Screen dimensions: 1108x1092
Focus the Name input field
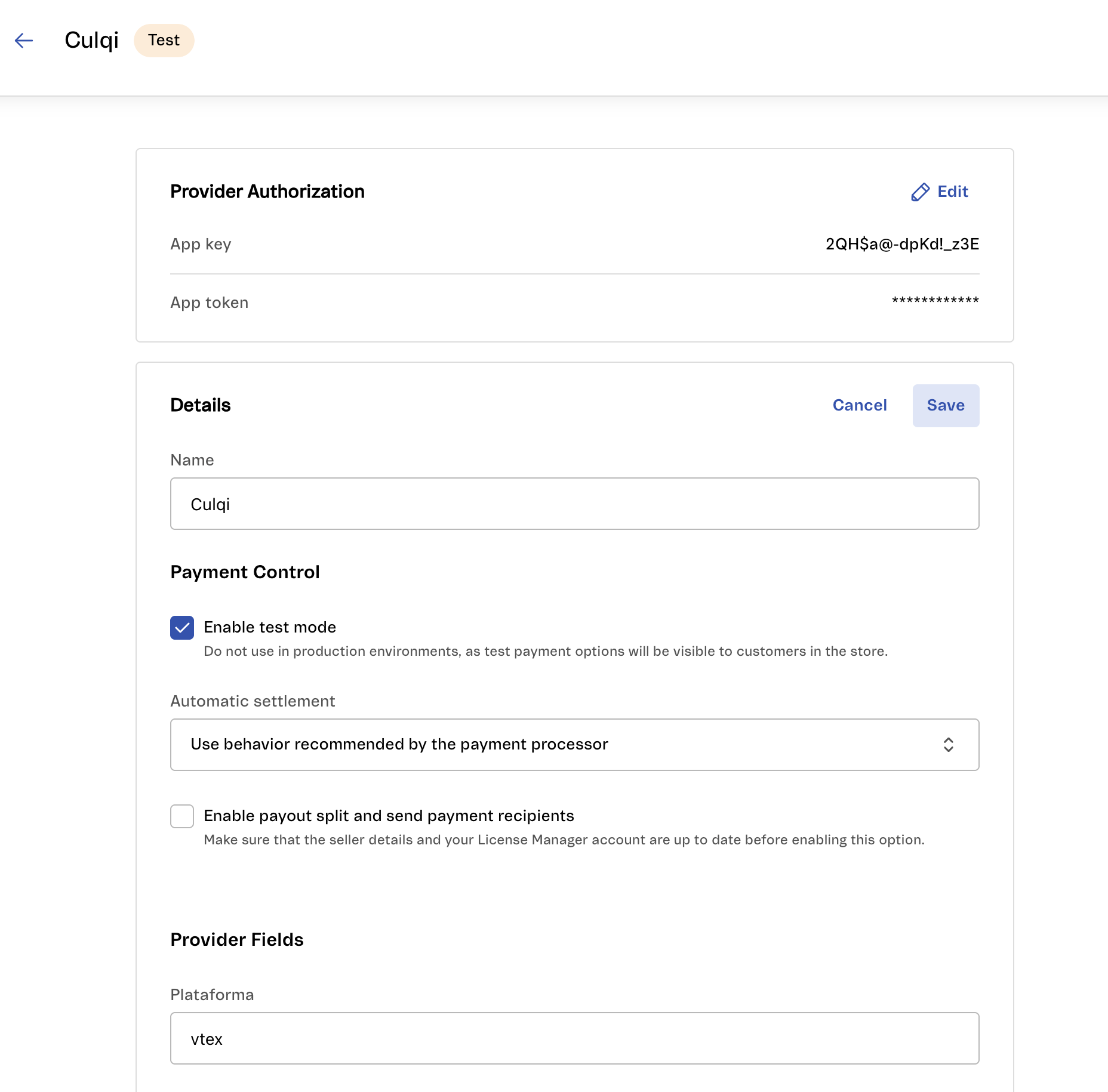(574, 504)
